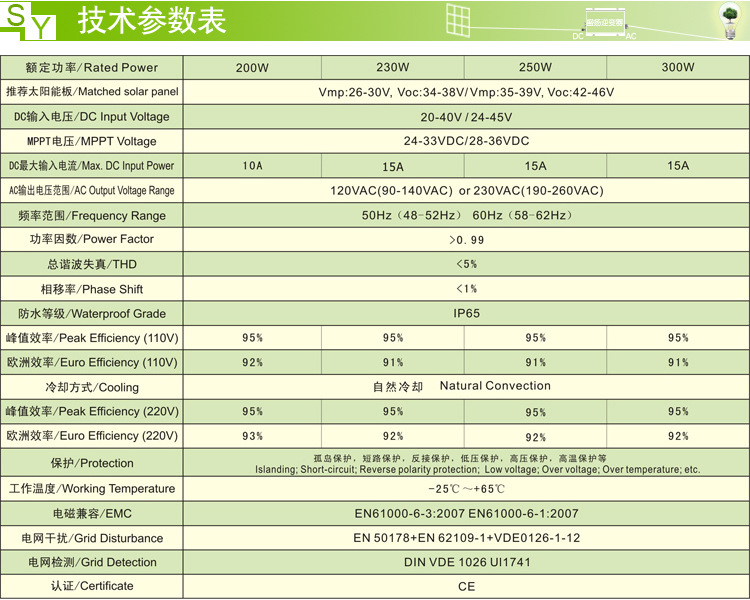Click the <1% phase shift value
The image size is (750, 600).
pos(466,289)
